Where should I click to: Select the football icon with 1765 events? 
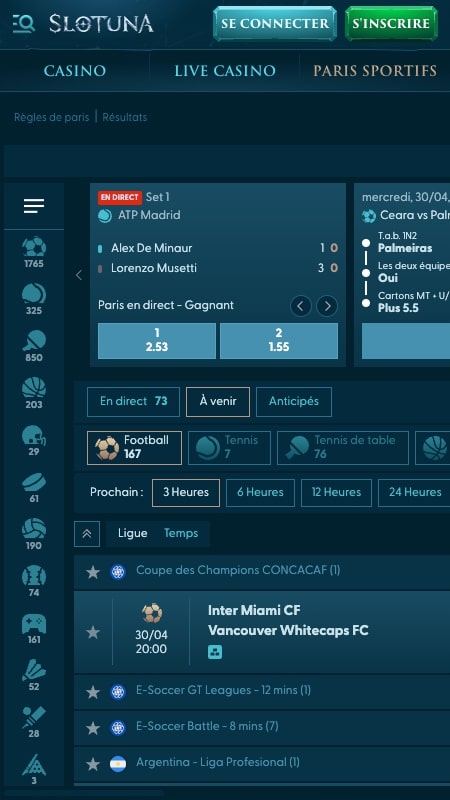34,253
